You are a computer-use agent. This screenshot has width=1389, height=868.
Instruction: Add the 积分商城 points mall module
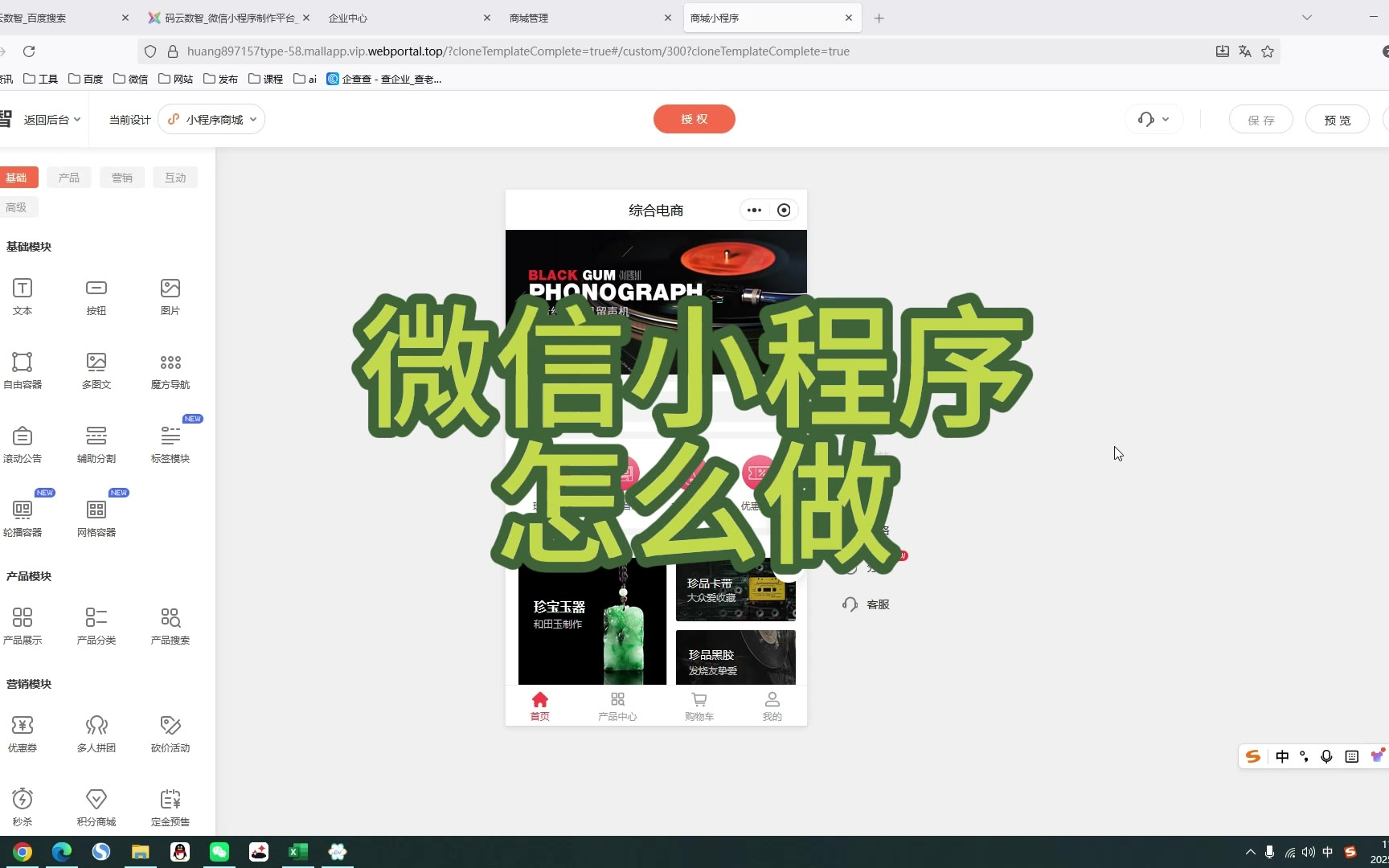pyautogui.click(x=96, y=808)
